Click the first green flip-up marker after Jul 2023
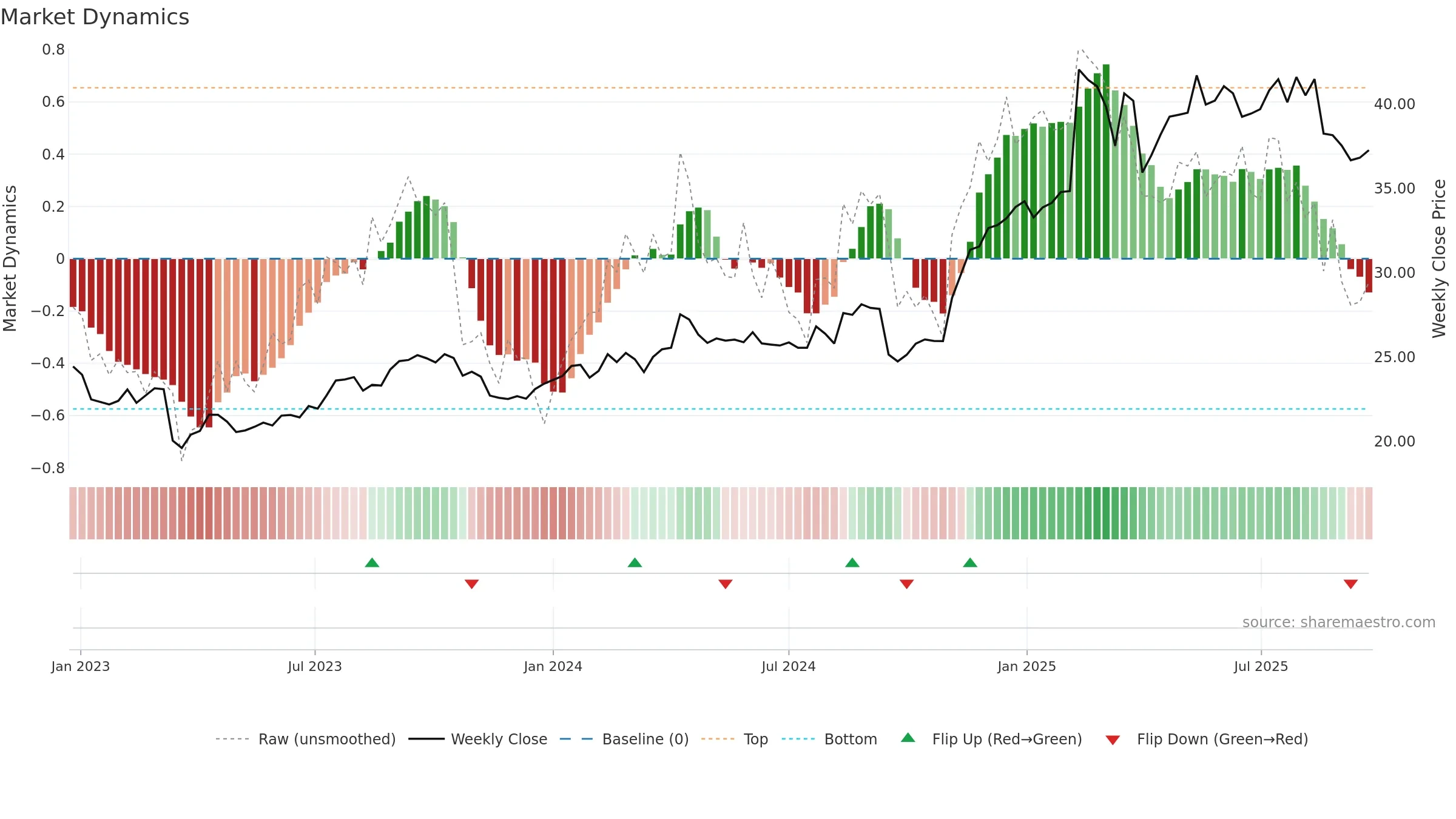 coord(372,562)
